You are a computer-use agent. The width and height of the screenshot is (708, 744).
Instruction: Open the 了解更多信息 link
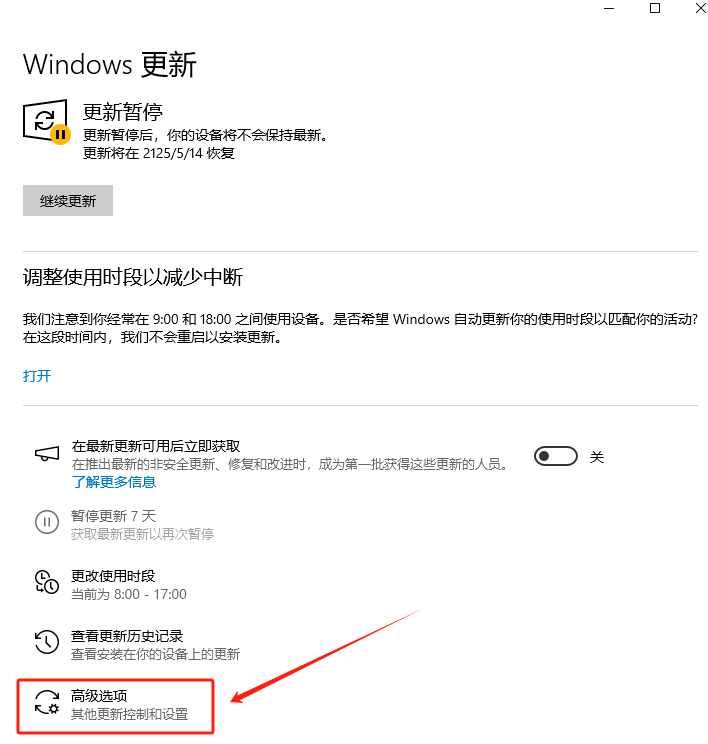(x=113, y=482)
